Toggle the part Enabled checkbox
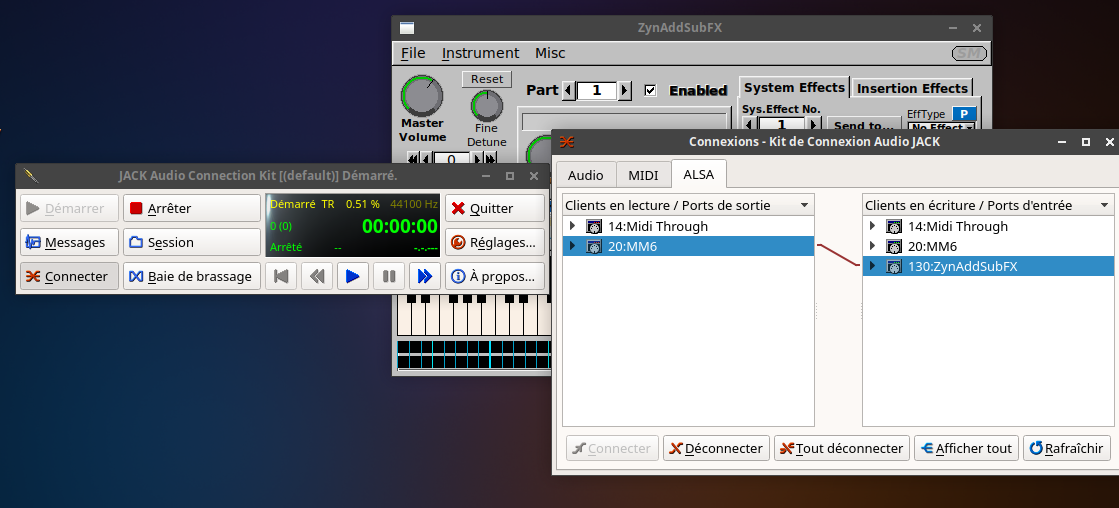The height and width of the screenshot is (508, 1119). coord(649,91)
